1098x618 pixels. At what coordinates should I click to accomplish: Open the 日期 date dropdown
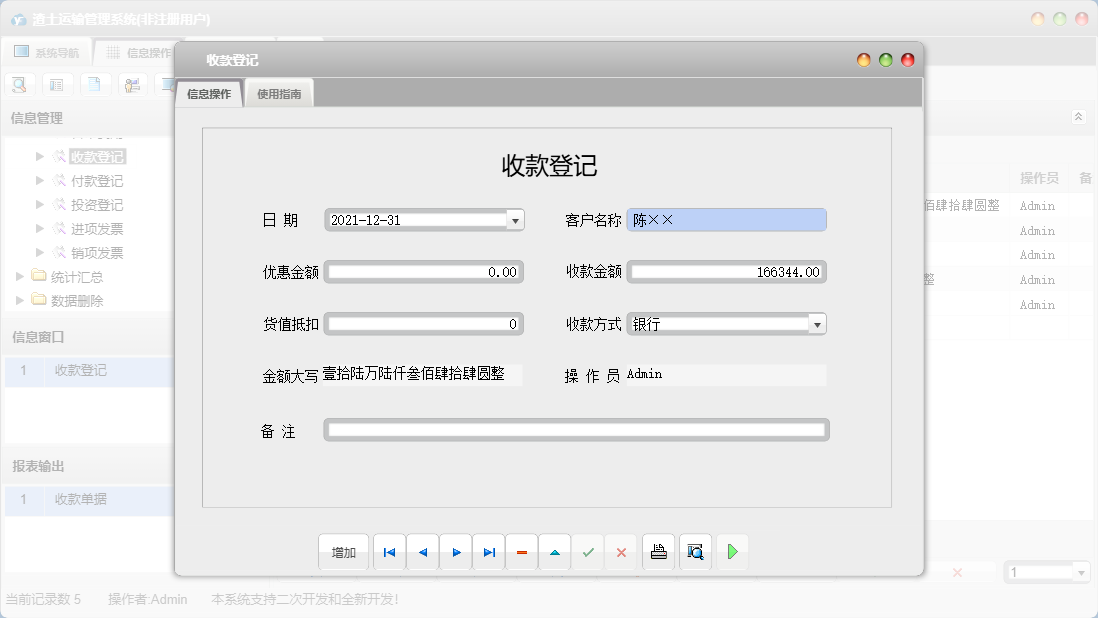point(515,219)
